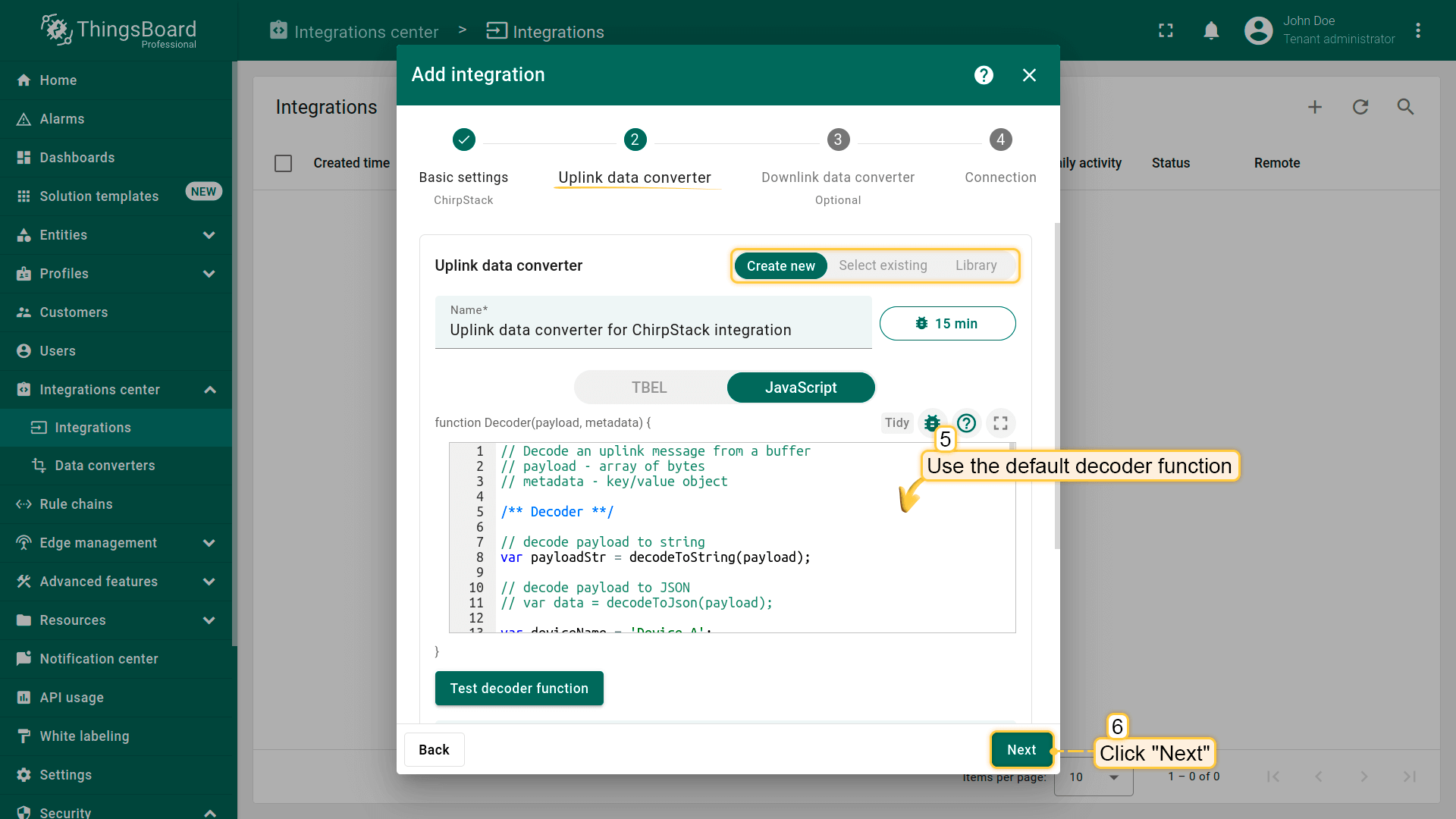Open Home from the sidebar
Viewport: 1456px width, 819px height.
click(116, 80)
